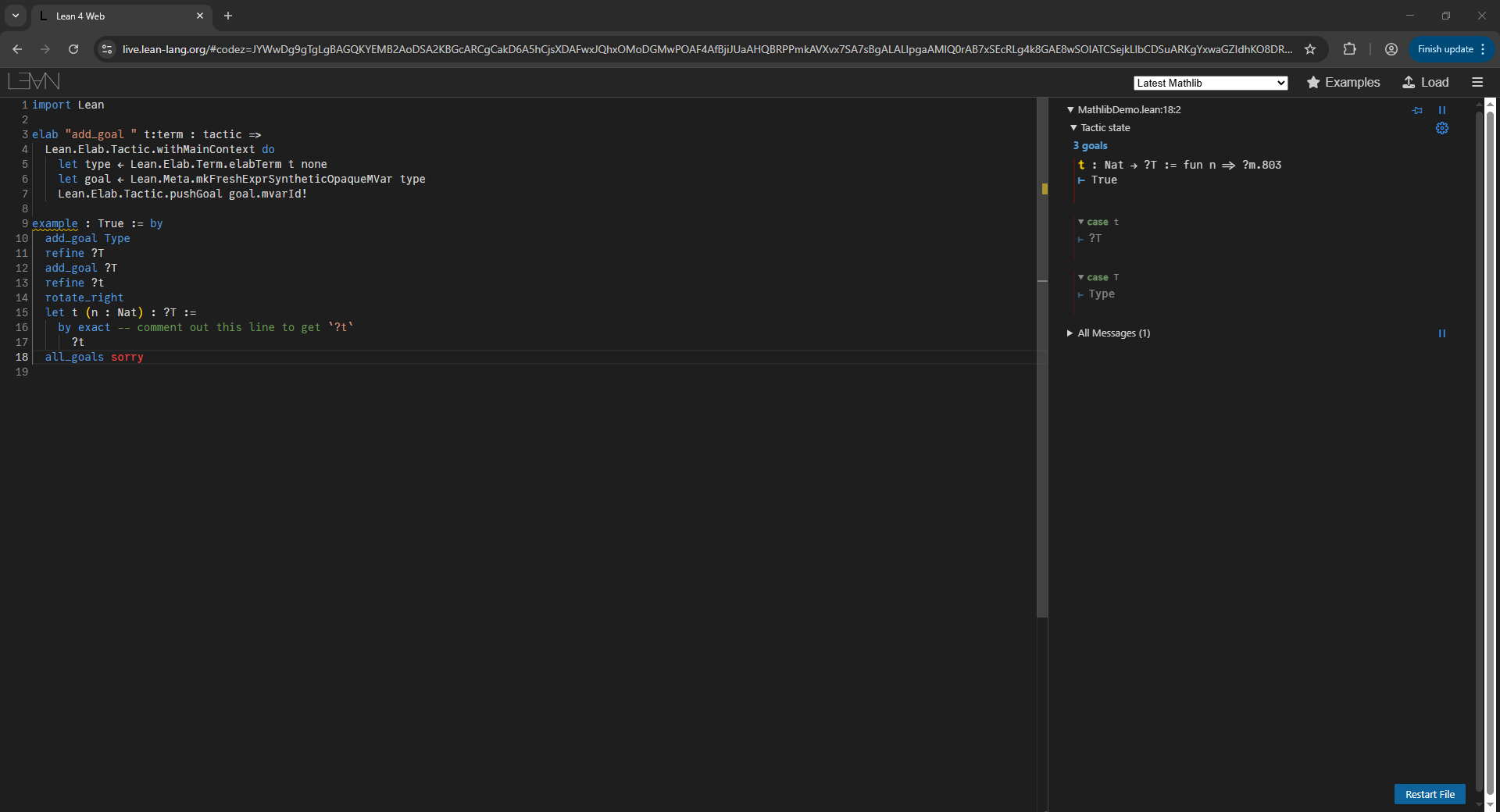1500x812 pixels.
Task: Pin the infoview to the current position
Action: coord(1417,110)
